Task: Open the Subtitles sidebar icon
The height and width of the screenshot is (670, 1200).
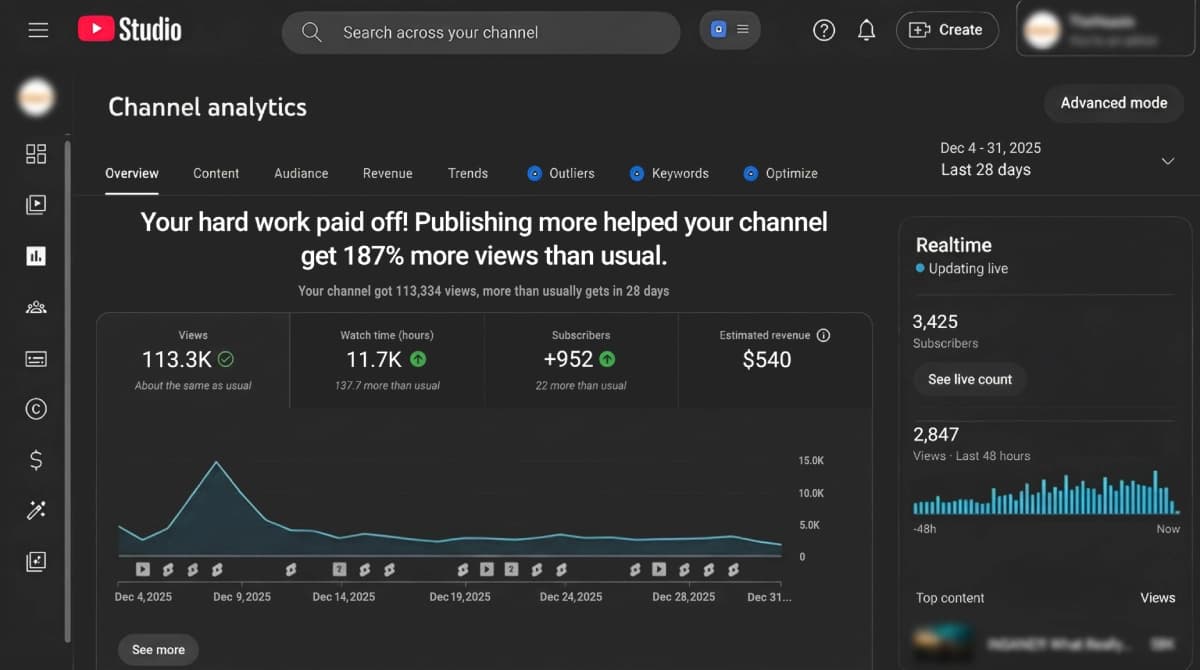Action: (36, 358)
